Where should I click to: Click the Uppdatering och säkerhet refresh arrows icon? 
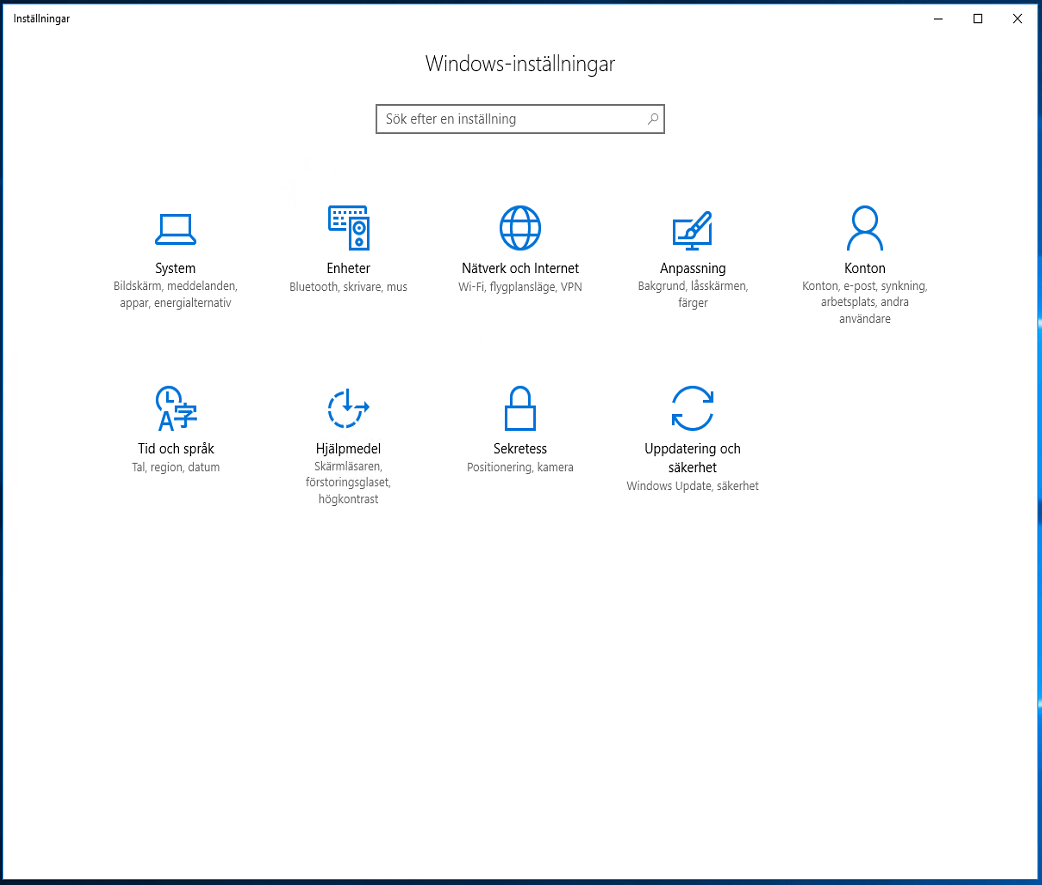tap(692, 408)
